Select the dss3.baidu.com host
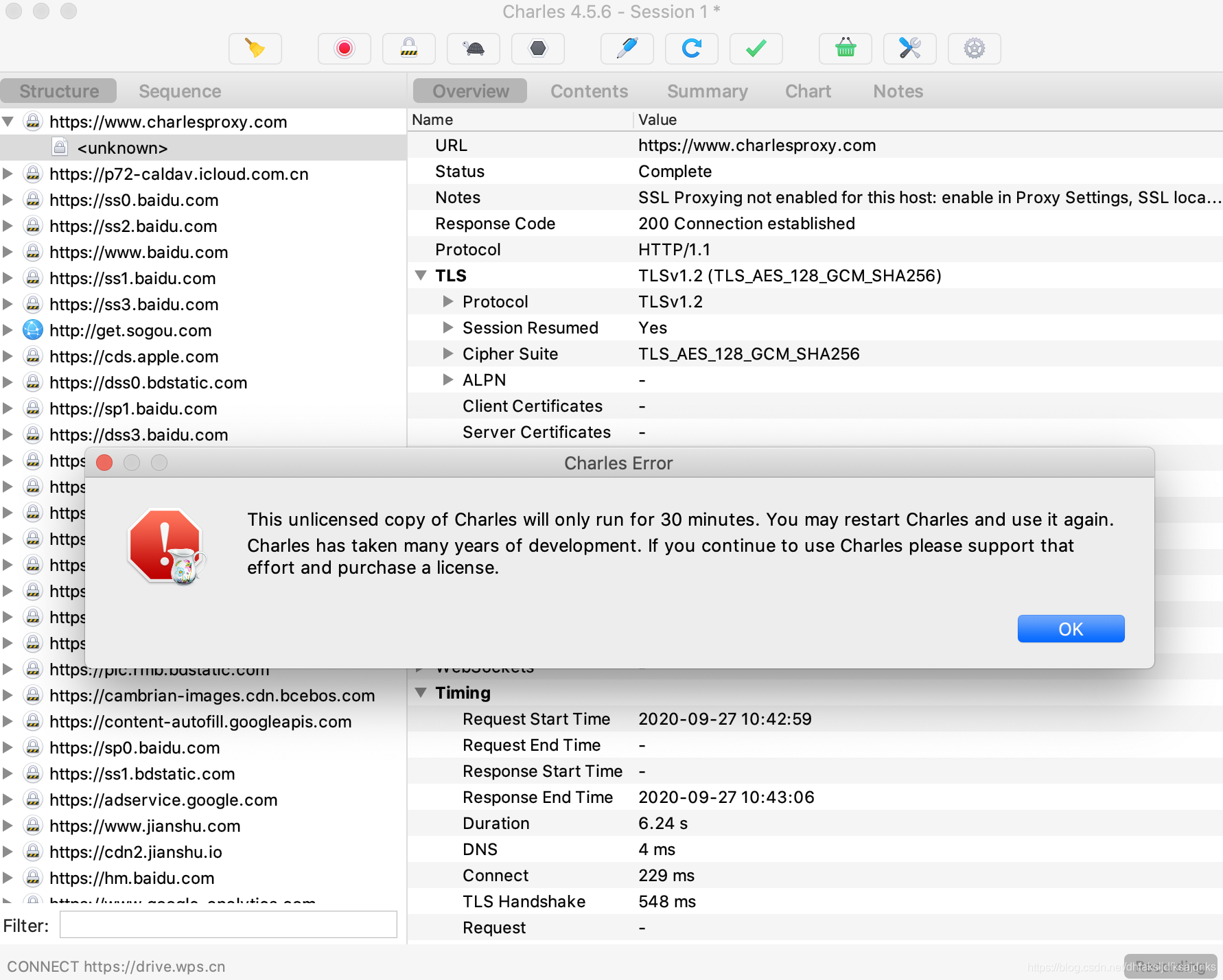 click(139, 434)
